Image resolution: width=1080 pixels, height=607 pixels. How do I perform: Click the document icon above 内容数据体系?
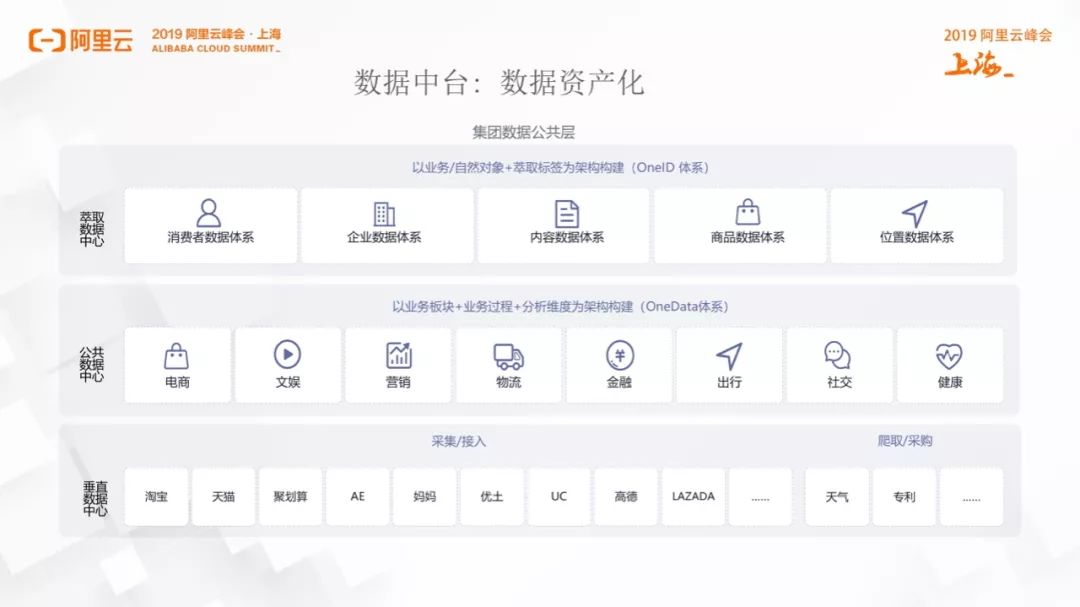point(566,214)
